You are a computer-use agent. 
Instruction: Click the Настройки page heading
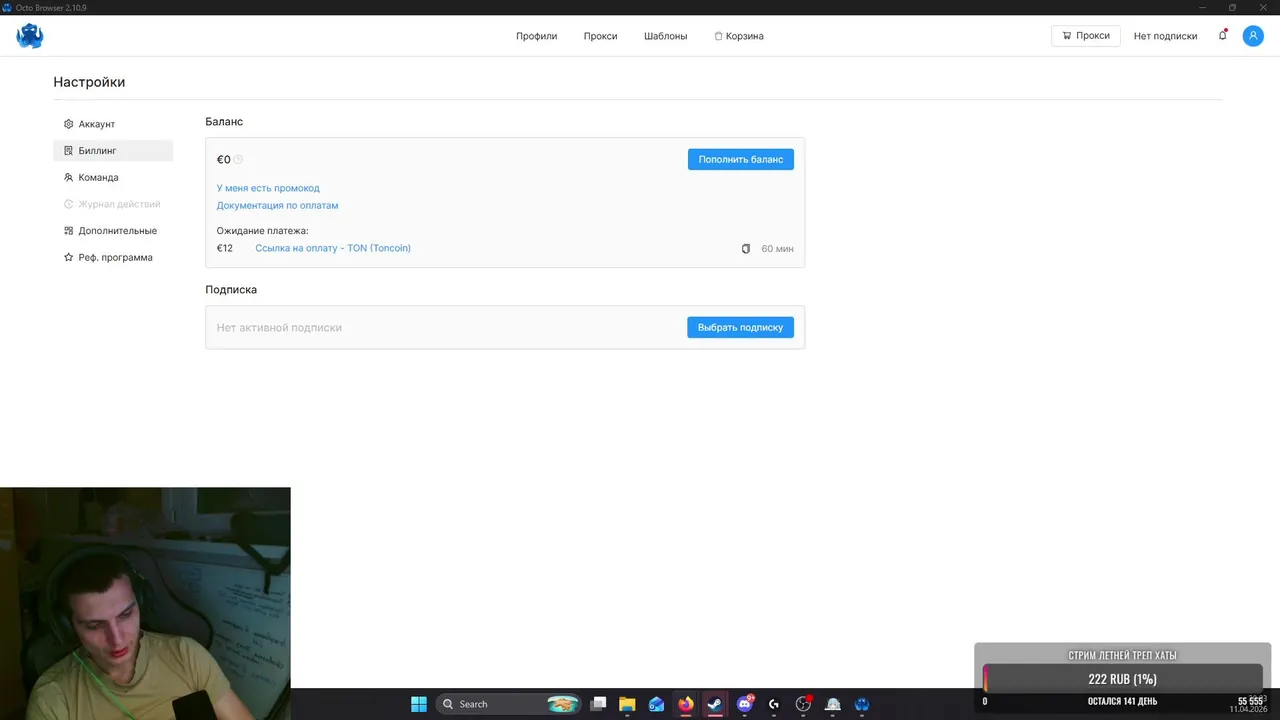89,82
